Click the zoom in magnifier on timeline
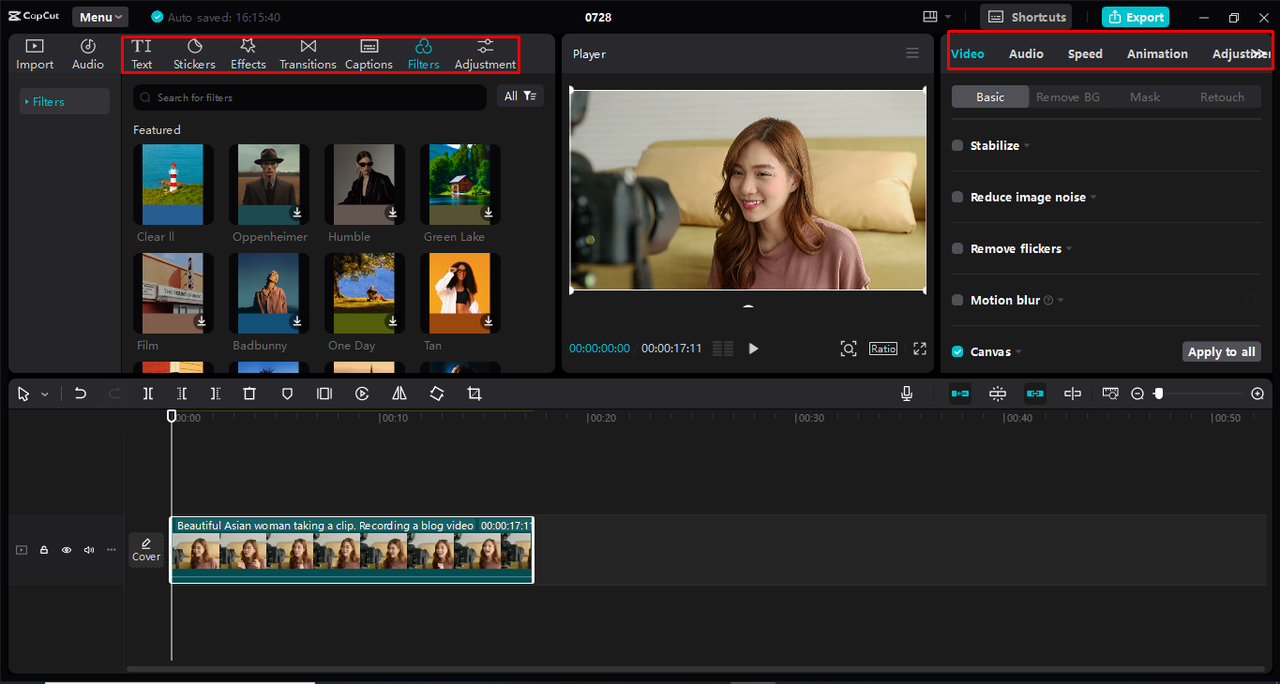The height and width of the screenshot is (684, 1280). (1258, 394)
